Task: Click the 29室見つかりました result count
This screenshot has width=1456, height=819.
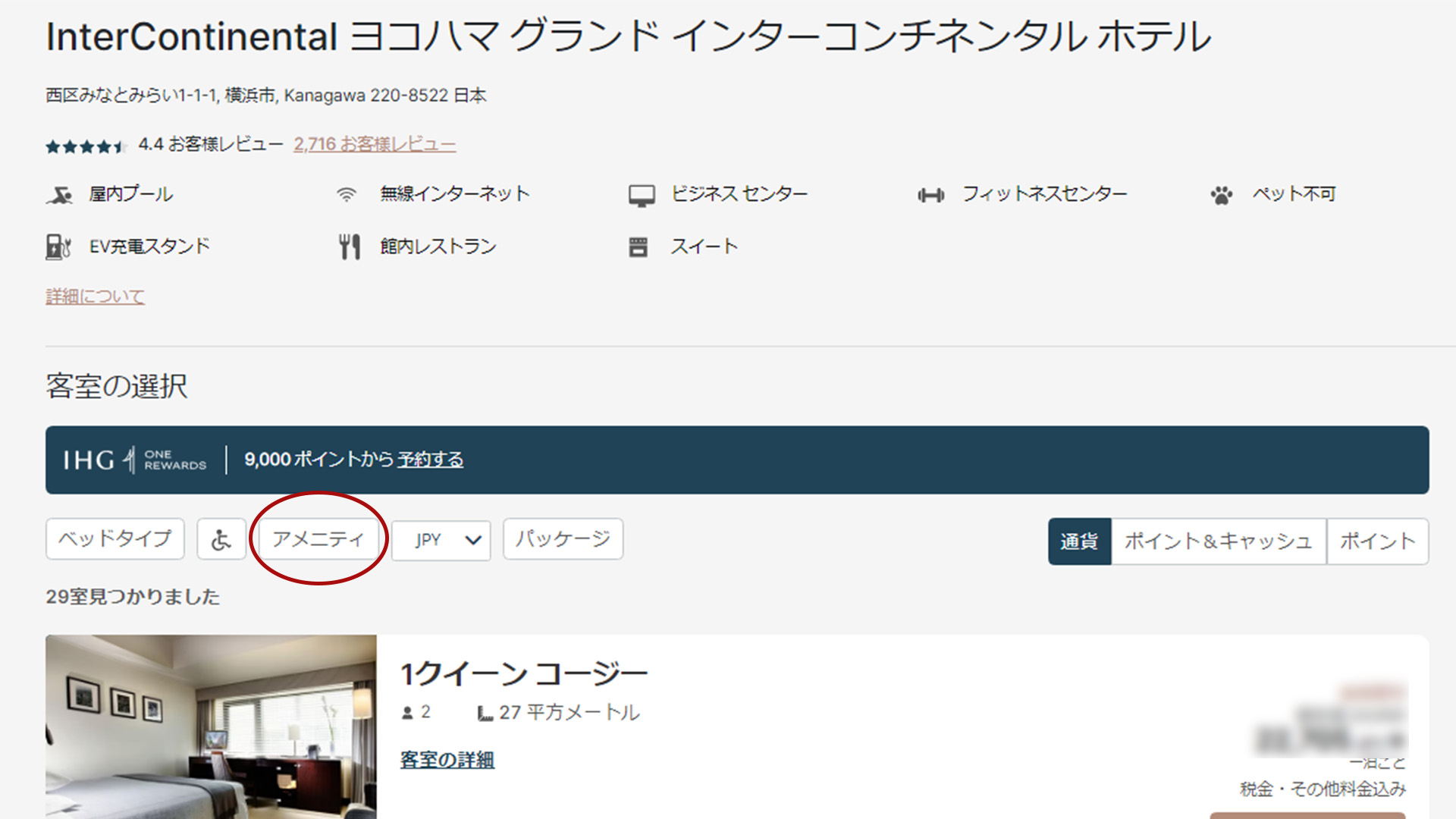Action: pos(133,597)
